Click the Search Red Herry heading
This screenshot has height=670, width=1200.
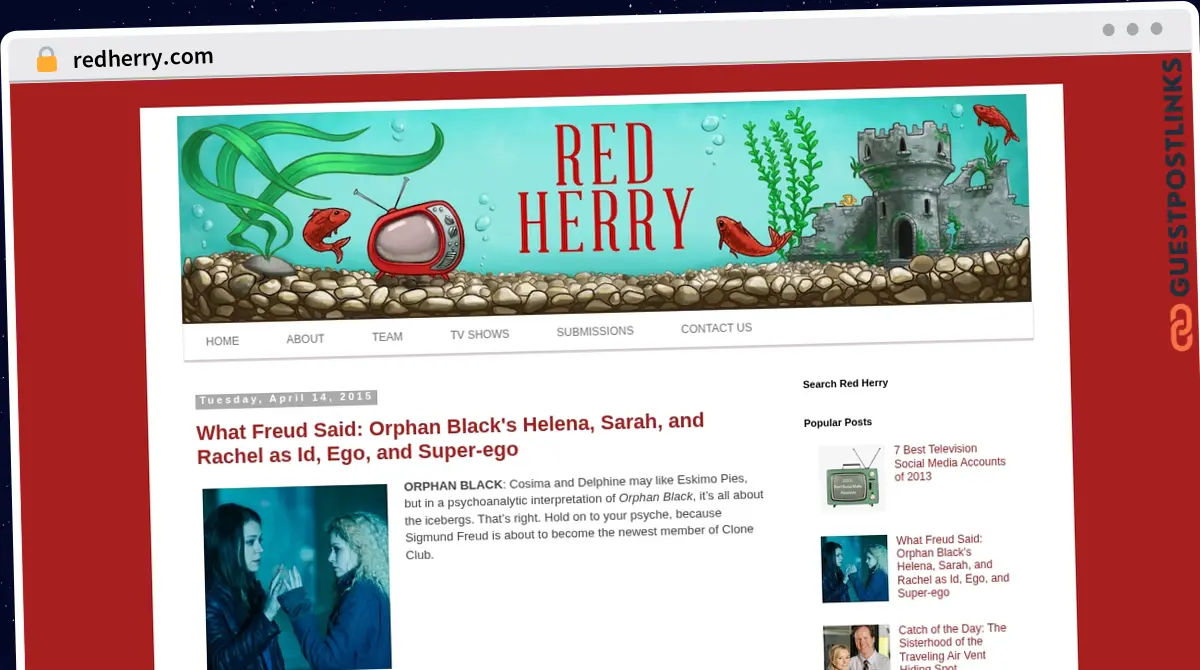point(845,383)
